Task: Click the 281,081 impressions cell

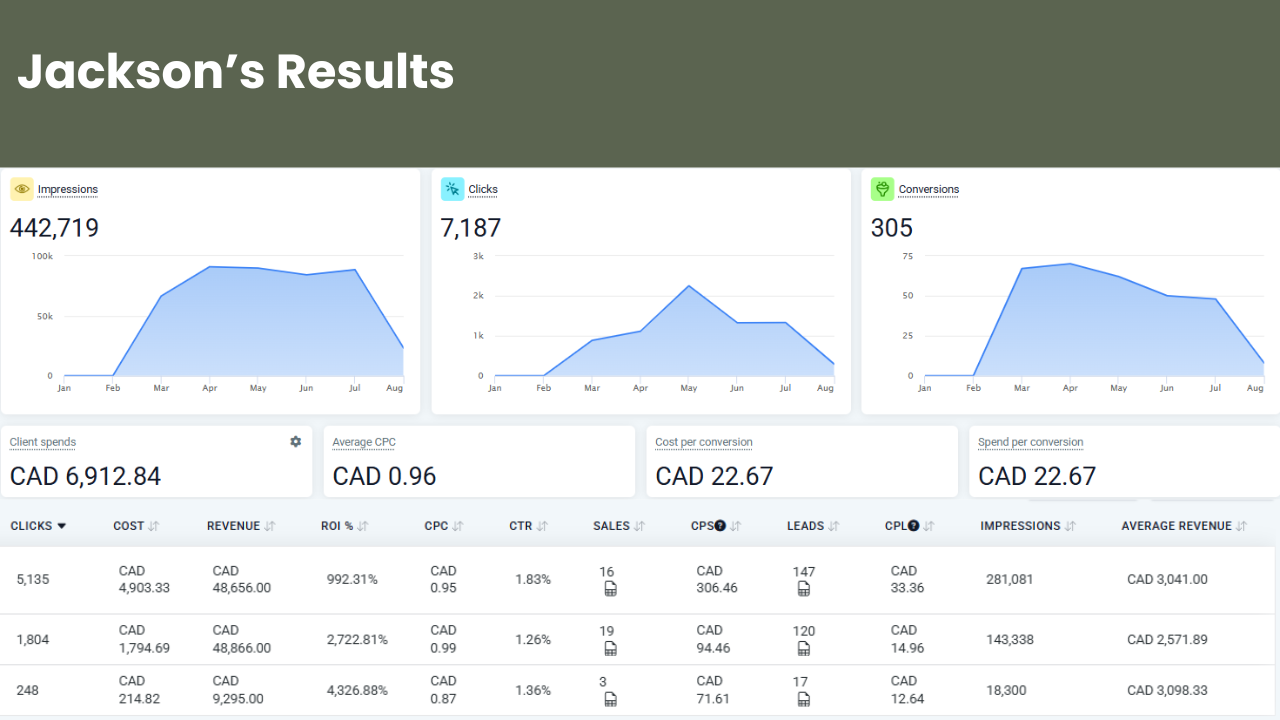Action: tap(1010, 579)
